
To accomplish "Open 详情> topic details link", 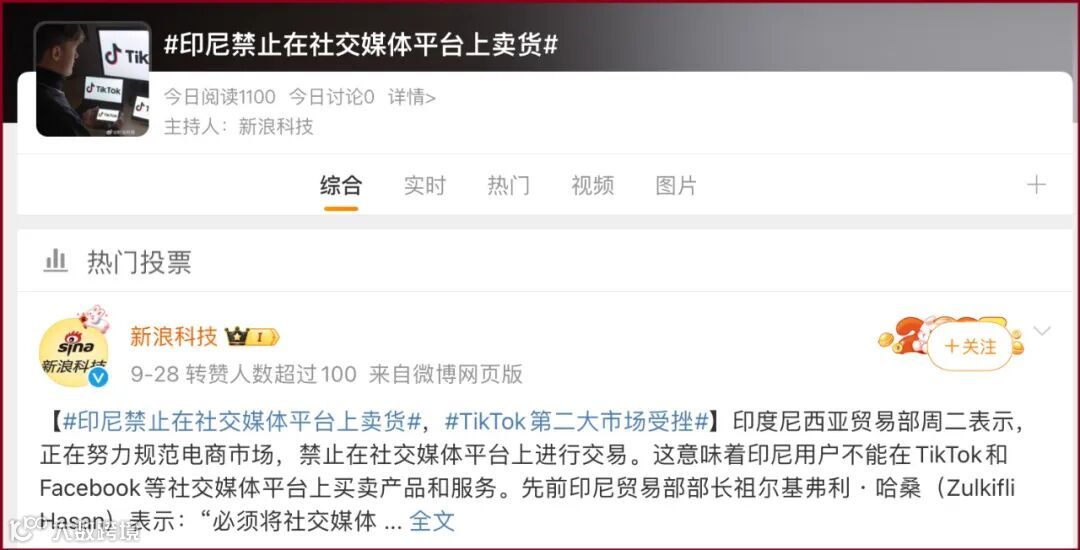I will coord(412,97).
